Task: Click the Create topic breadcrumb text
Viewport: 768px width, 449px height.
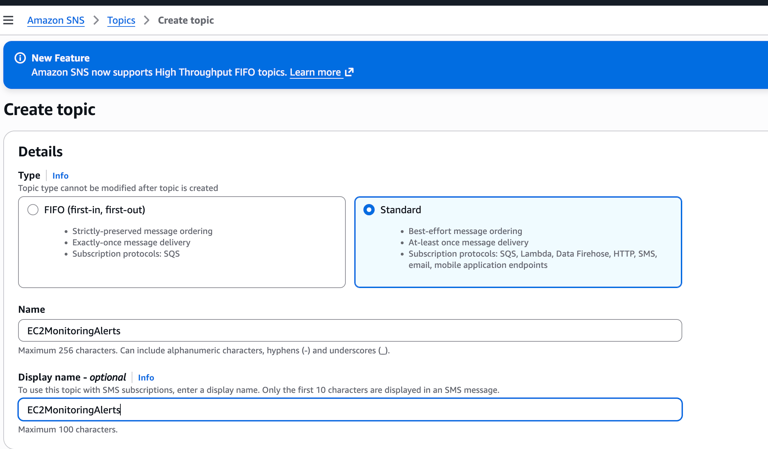Action: pyautogui.click(x=186, y=20)
